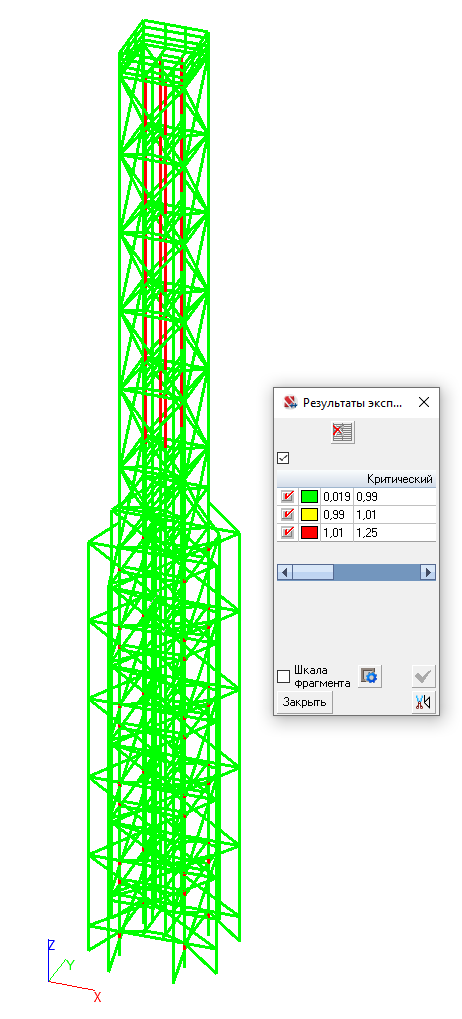Click the green color swatch

309,497
